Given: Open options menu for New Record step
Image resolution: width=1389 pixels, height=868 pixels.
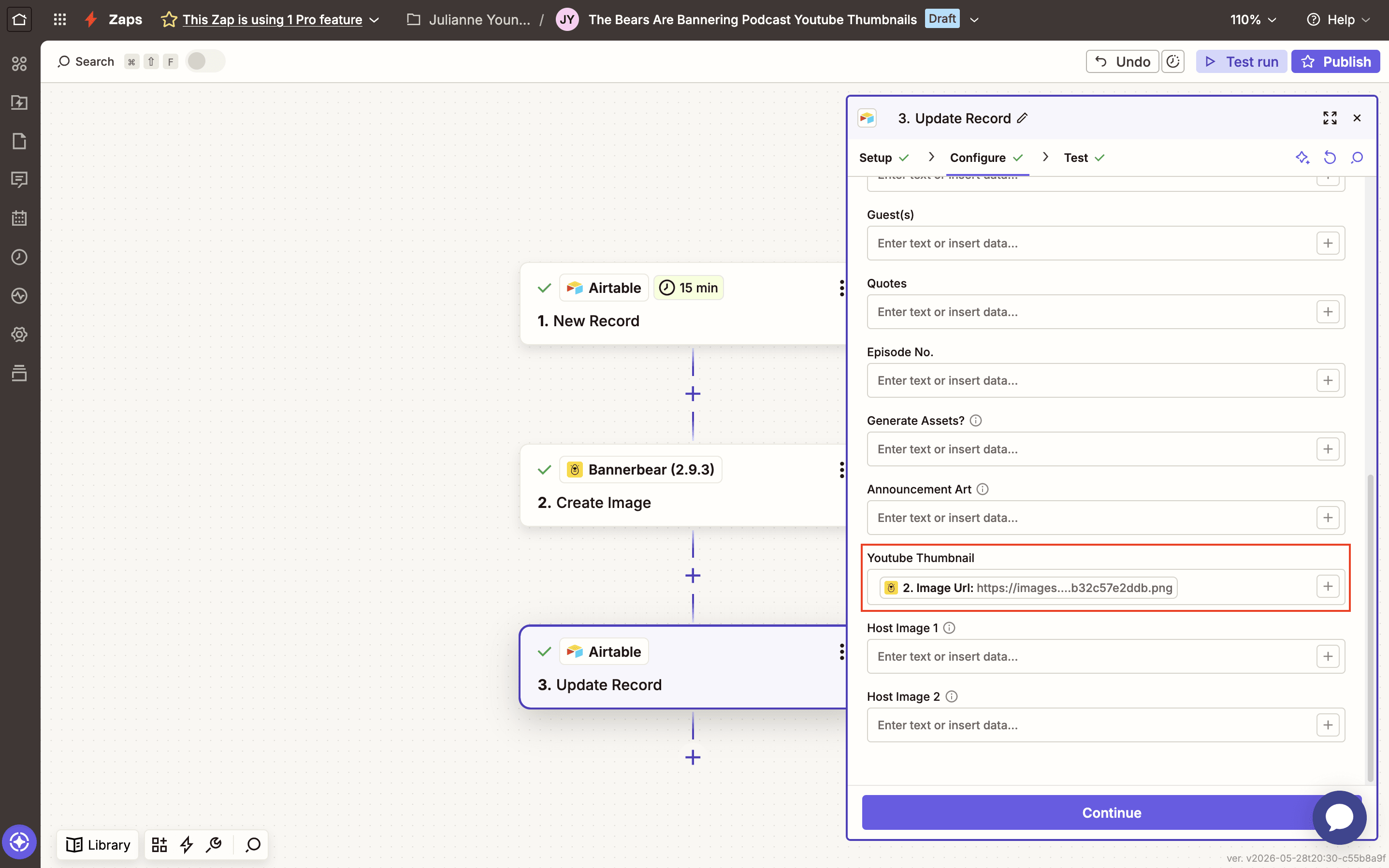Looking at the screenshot, I should pos(841,288).
